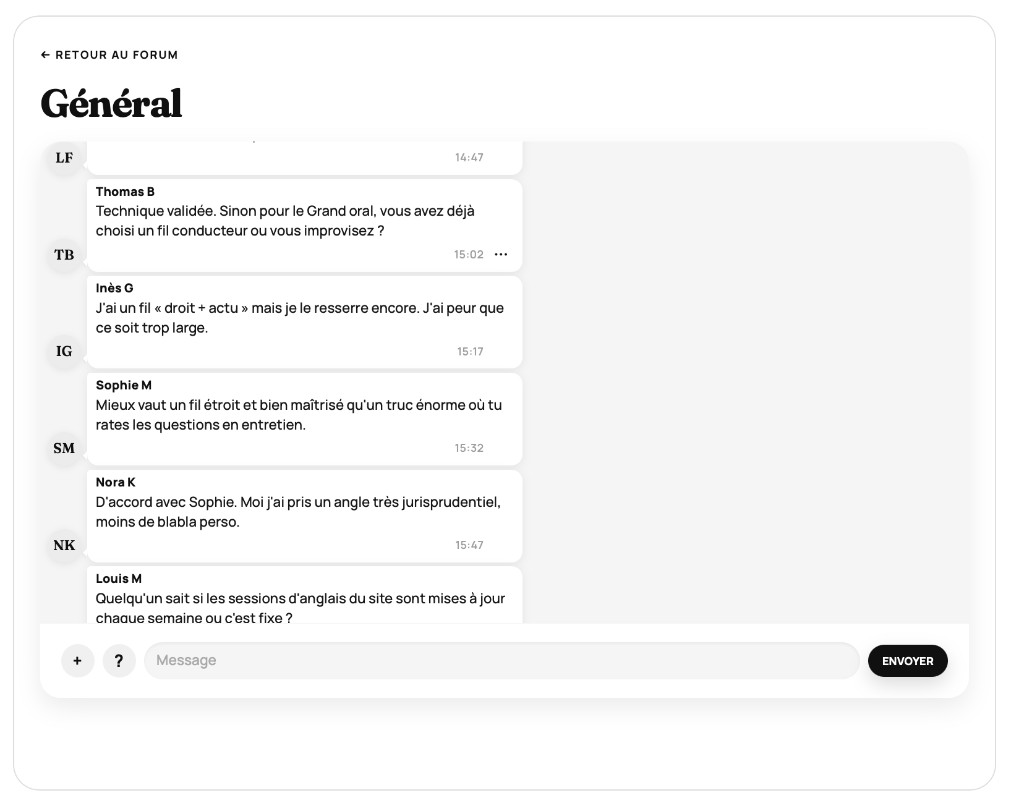Select the Louis M author name
This screenshot has width=1024, height=811.
(x=119, y=579)
